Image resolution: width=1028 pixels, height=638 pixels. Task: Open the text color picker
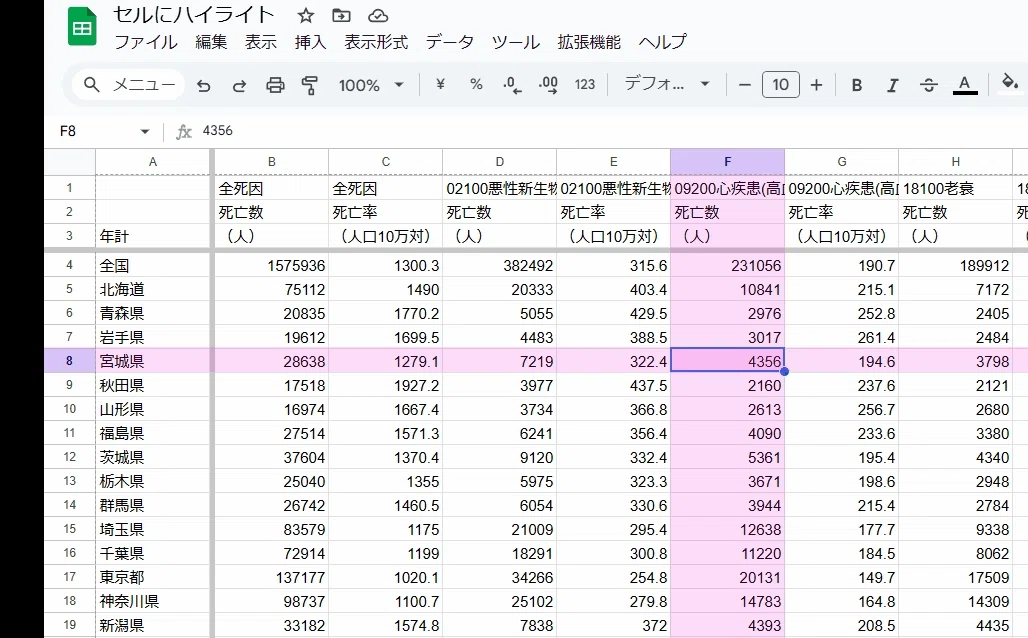coord(964,85)
